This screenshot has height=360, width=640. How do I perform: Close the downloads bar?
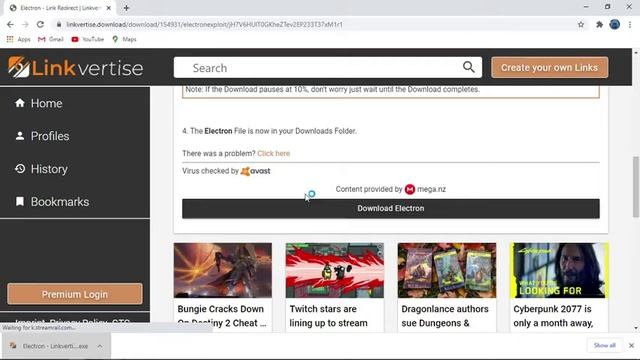631,345
